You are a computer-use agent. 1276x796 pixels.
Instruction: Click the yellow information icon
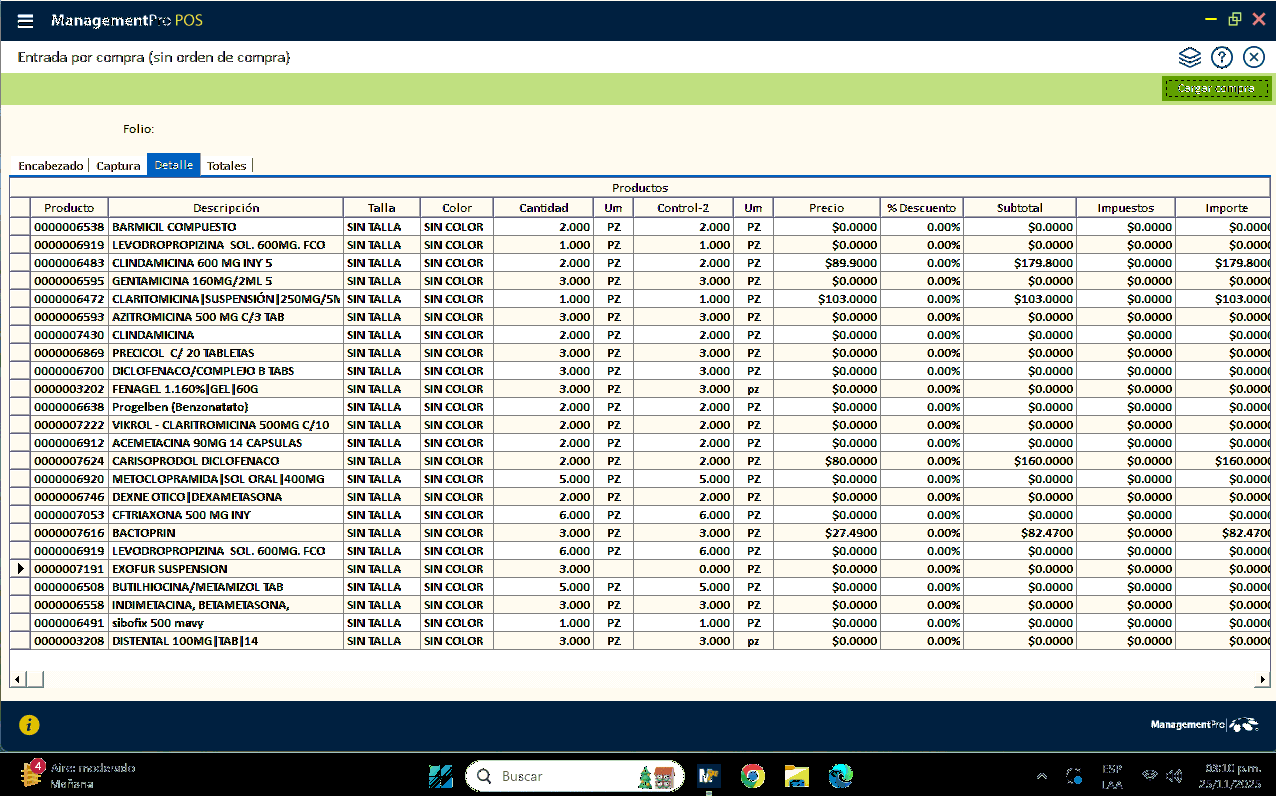(29, 725)
